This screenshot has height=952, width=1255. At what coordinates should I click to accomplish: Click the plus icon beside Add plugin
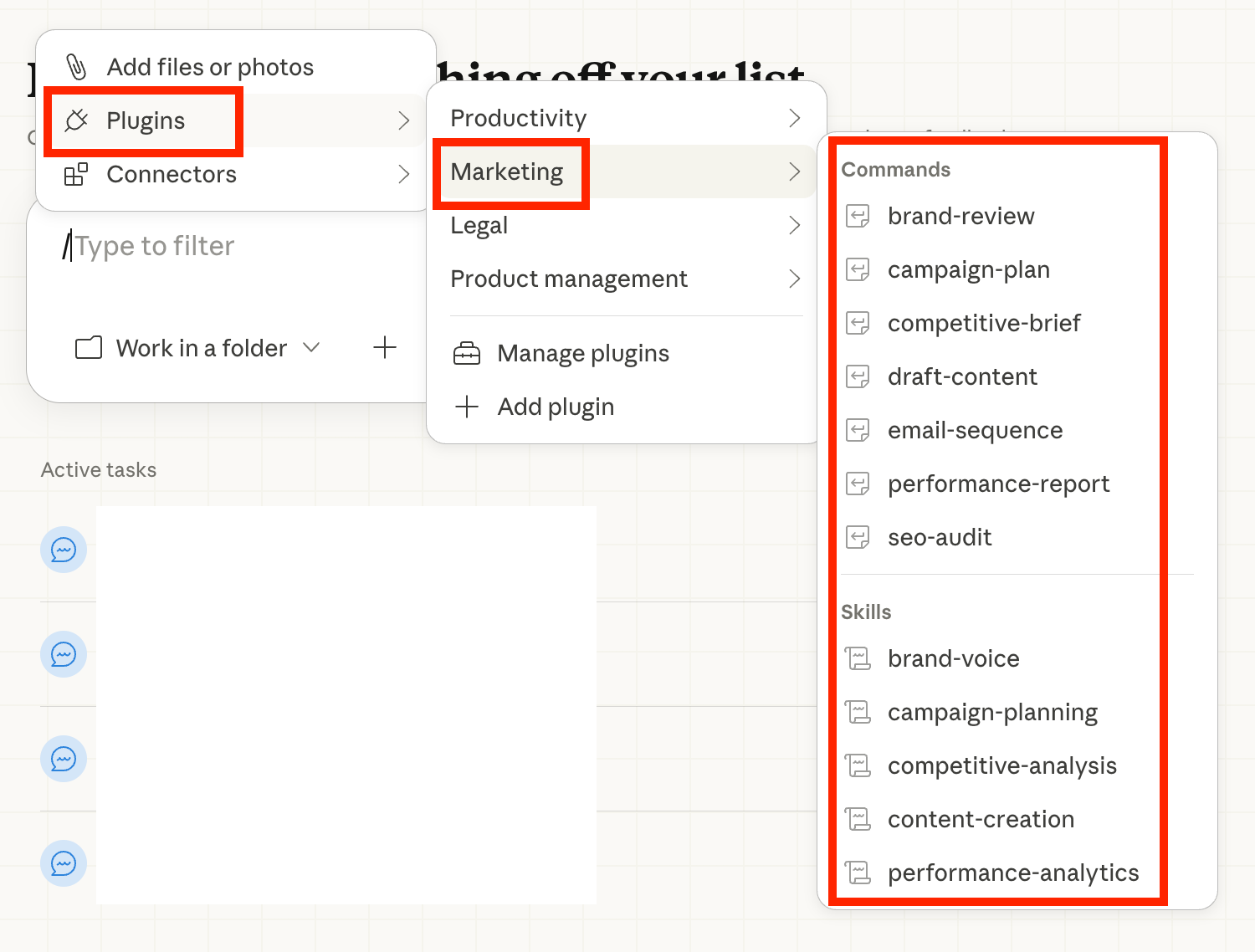467,407
